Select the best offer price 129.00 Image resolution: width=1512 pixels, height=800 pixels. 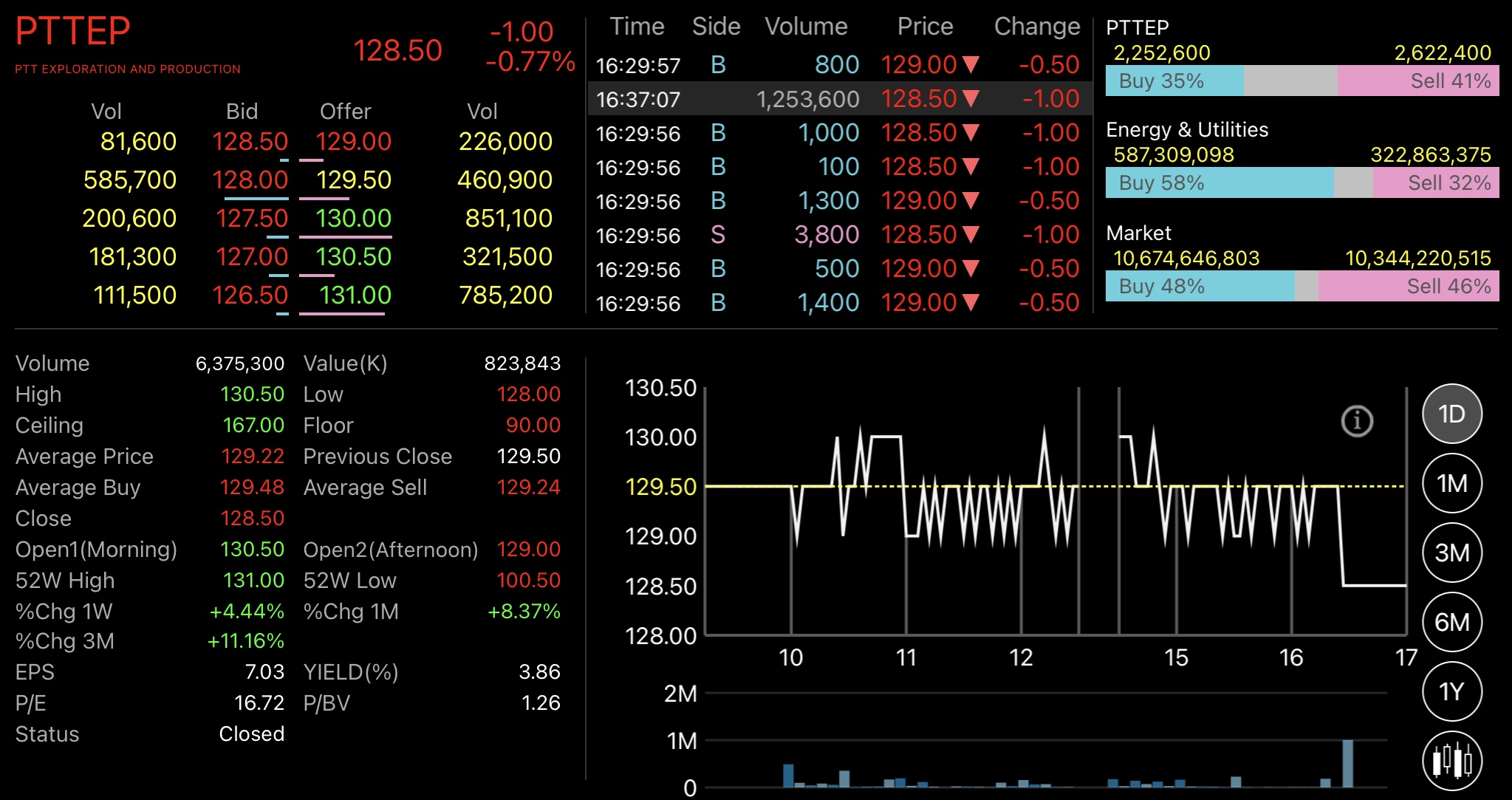[x=353, y=141]
